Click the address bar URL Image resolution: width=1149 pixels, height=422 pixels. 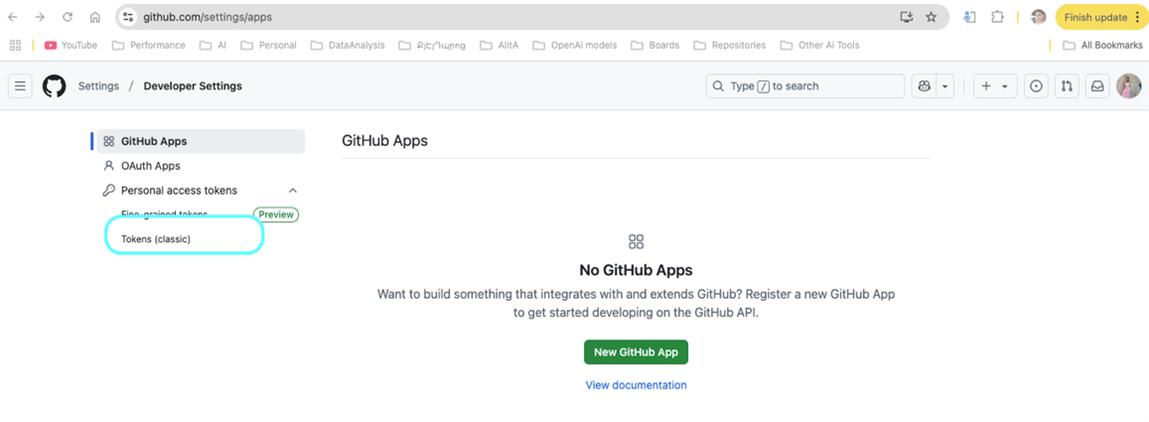click(x=207, y=17)
